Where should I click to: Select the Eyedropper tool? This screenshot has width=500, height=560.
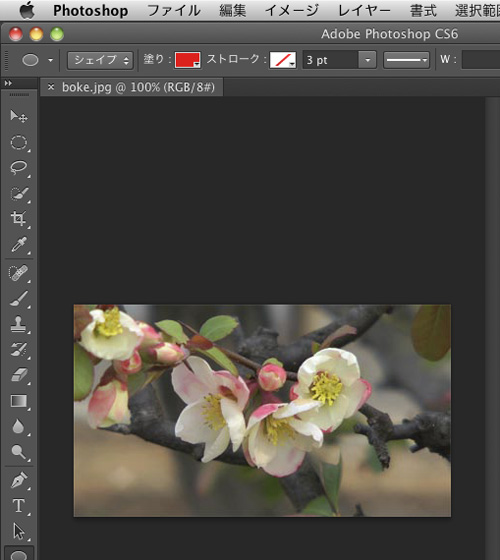tap(19, 244)
